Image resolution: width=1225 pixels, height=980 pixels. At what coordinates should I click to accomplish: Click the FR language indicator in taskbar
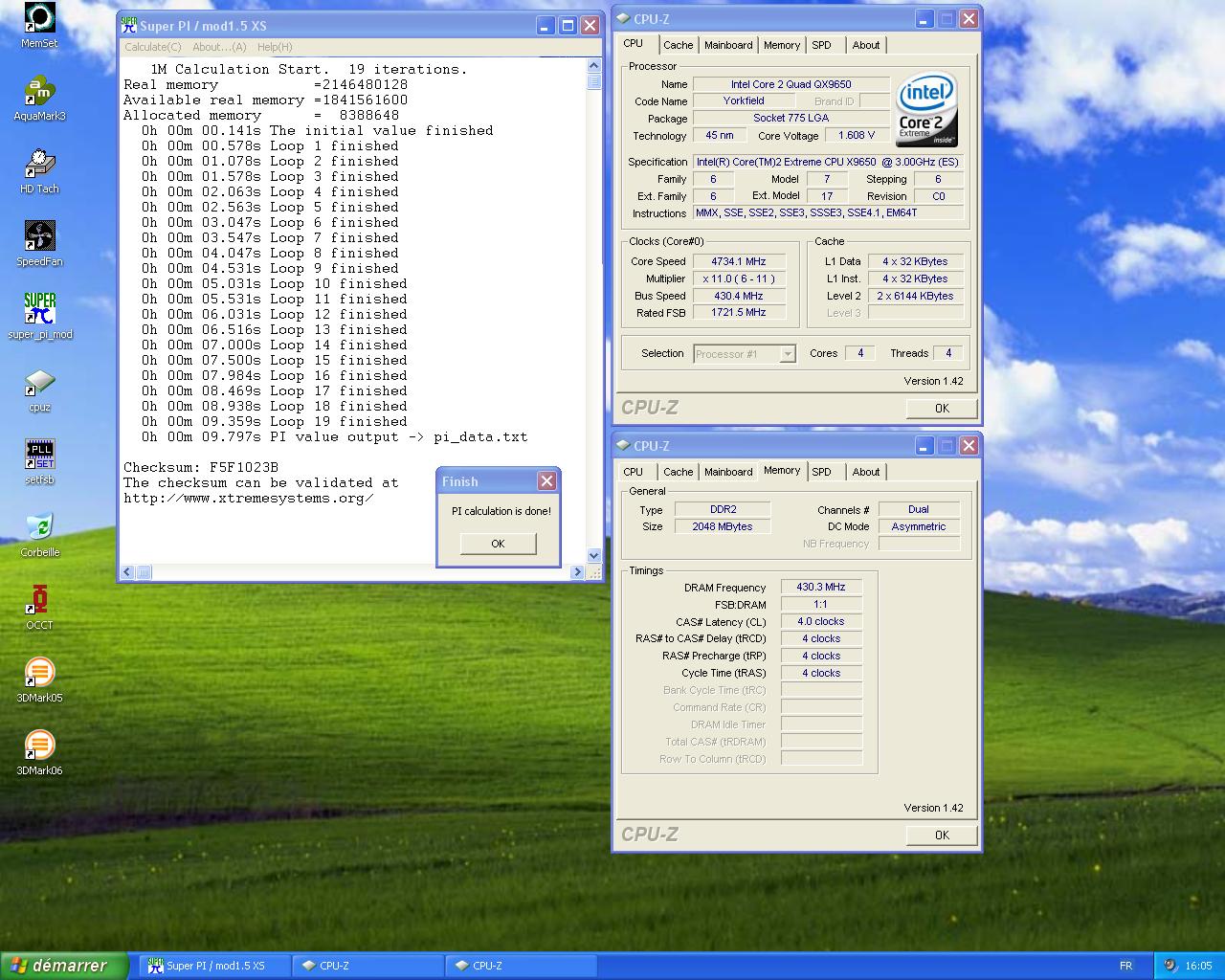pyautogui.click(x=1125, y=966)
